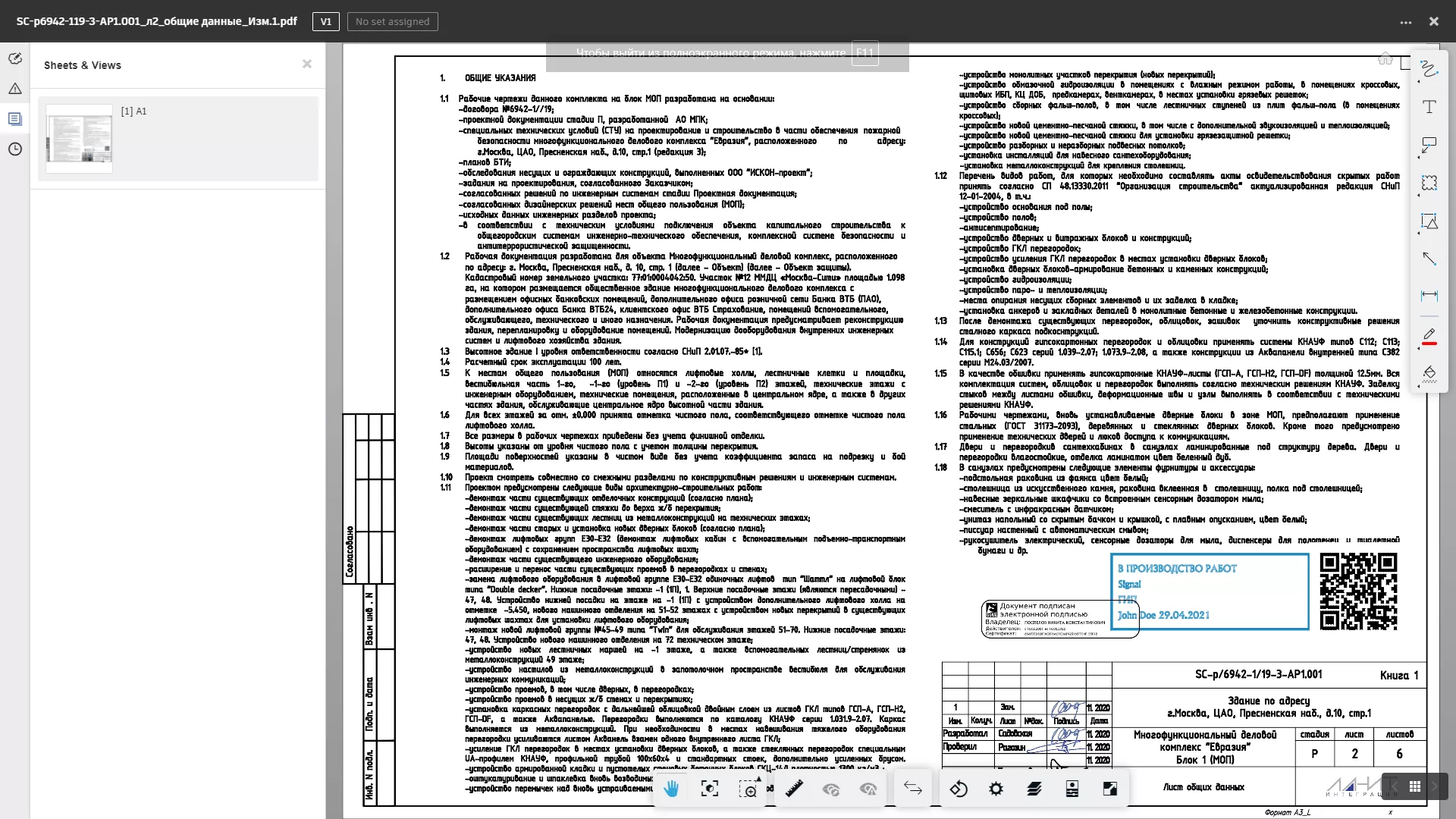Close the document viewer

point(1434,22)
